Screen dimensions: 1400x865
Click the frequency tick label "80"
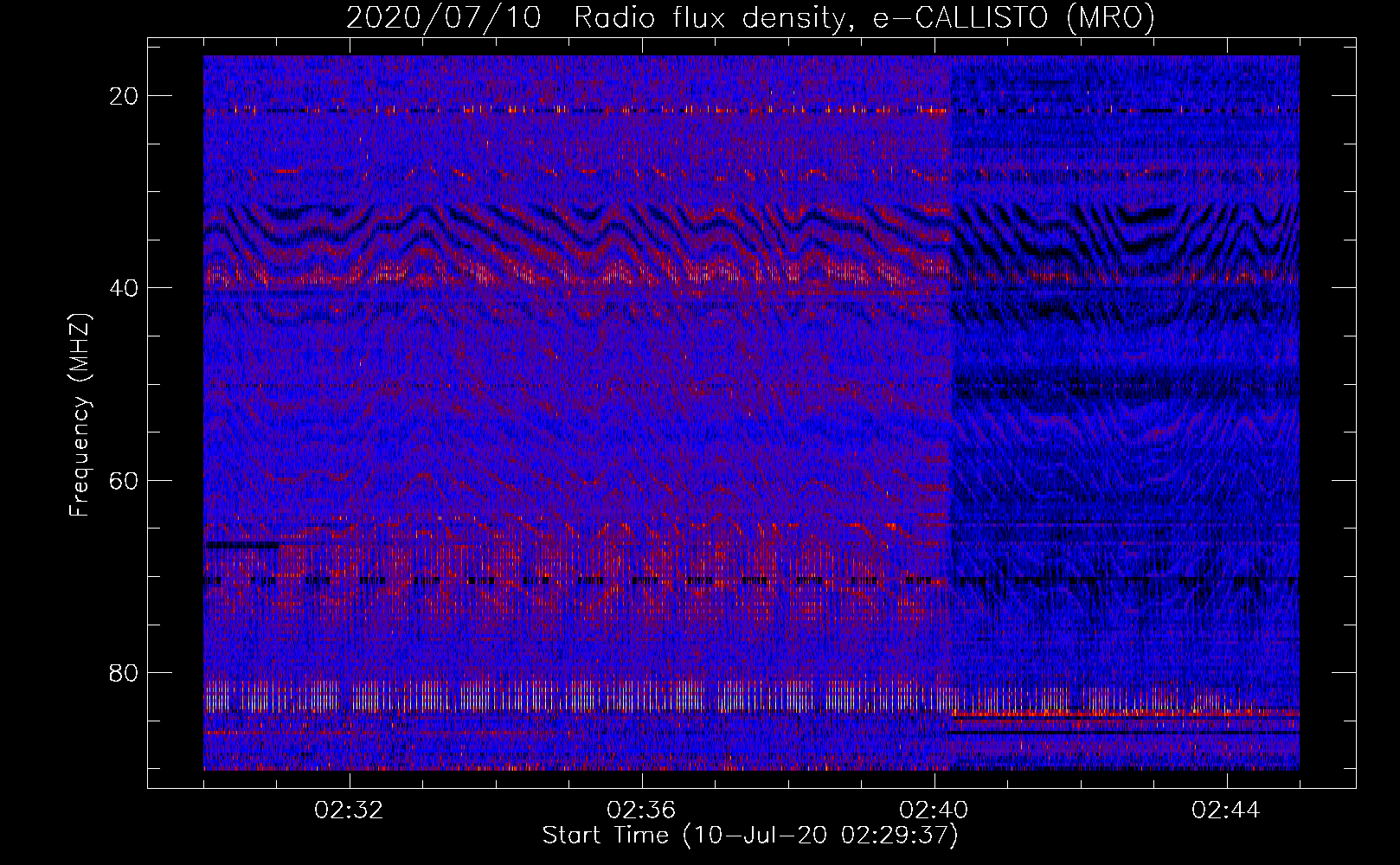(x=125, y=673)
